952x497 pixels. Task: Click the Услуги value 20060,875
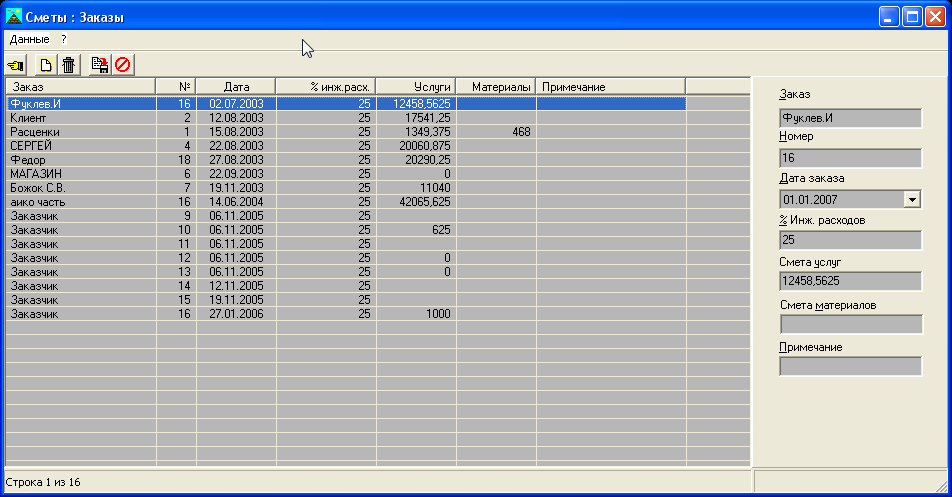(x=416, y=146)
